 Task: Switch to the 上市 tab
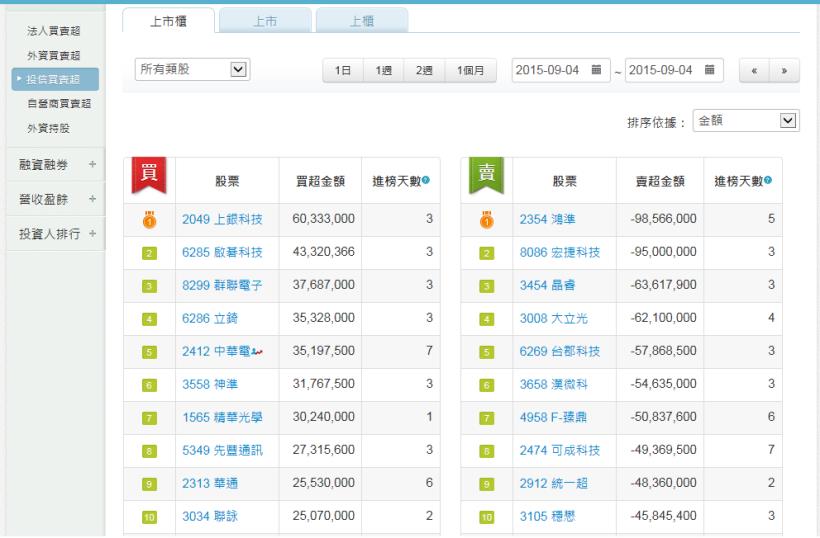(x=264, y=20)
